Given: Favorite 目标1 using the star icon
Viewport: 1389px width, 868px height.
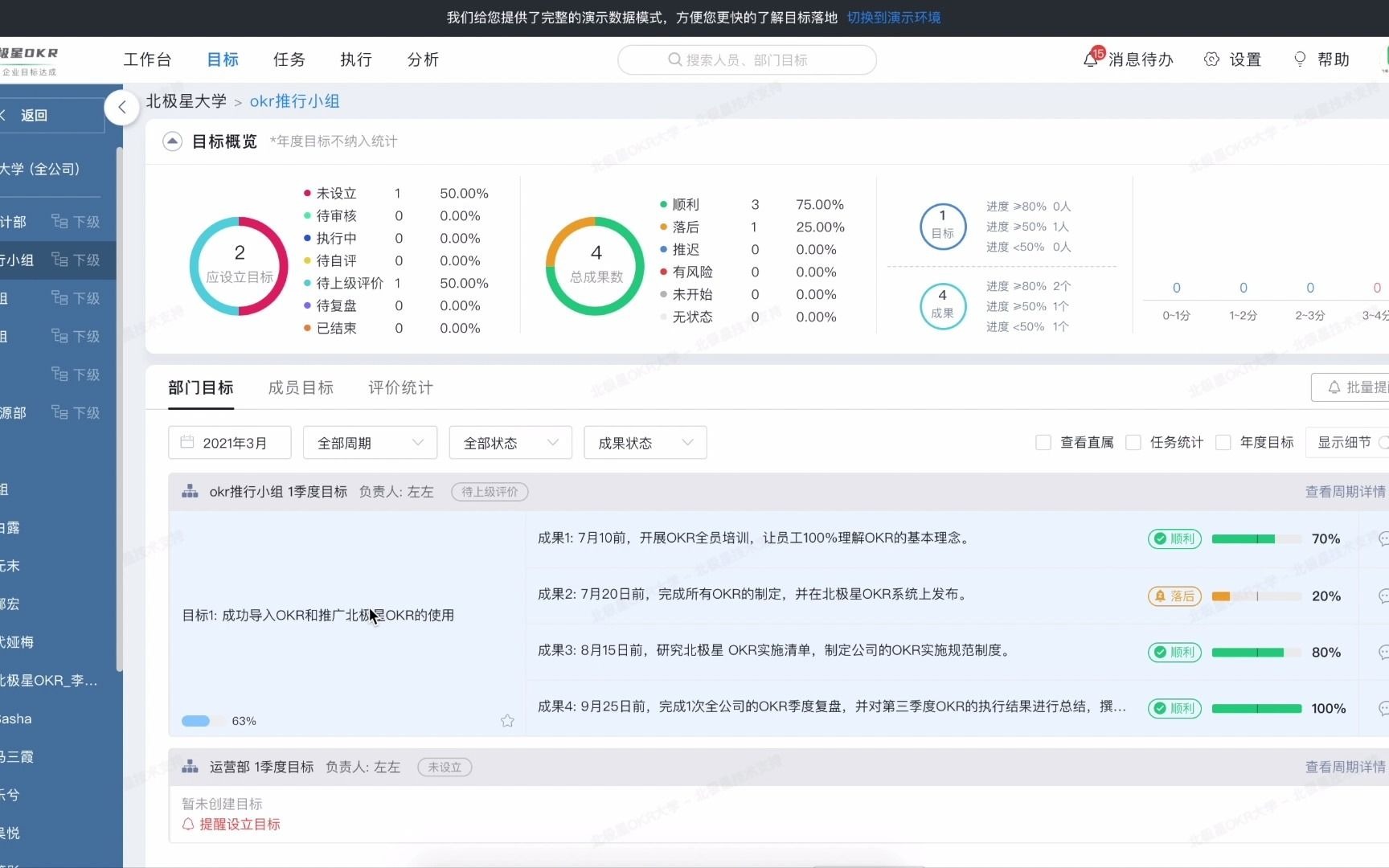Looking at the screenshot, I should [x=507, y=721].
